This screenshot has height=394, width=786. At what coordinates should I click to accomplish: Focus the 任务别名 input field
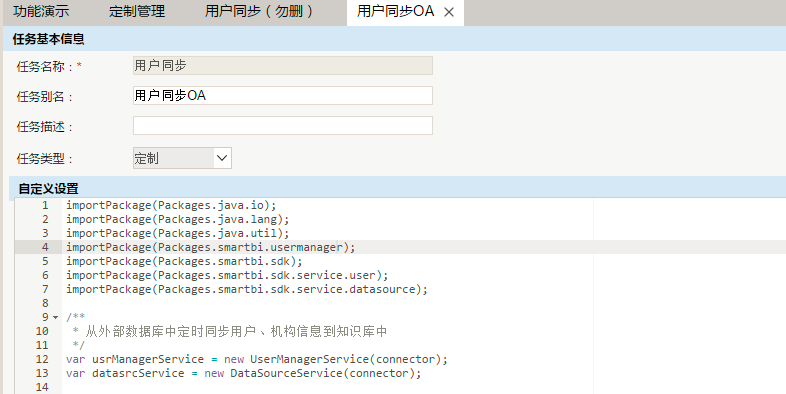pyautogui.click(x=283, y=95)
